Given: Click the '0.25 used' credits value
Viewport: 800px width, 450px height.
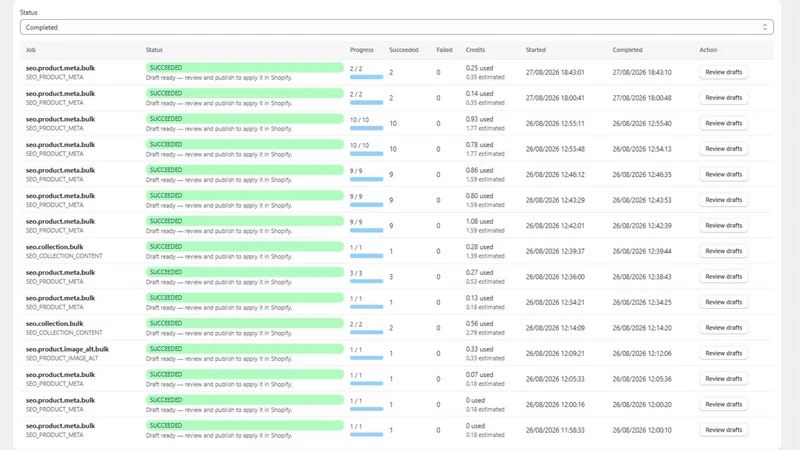Looking at the screenshot, I should coord(479,68).
